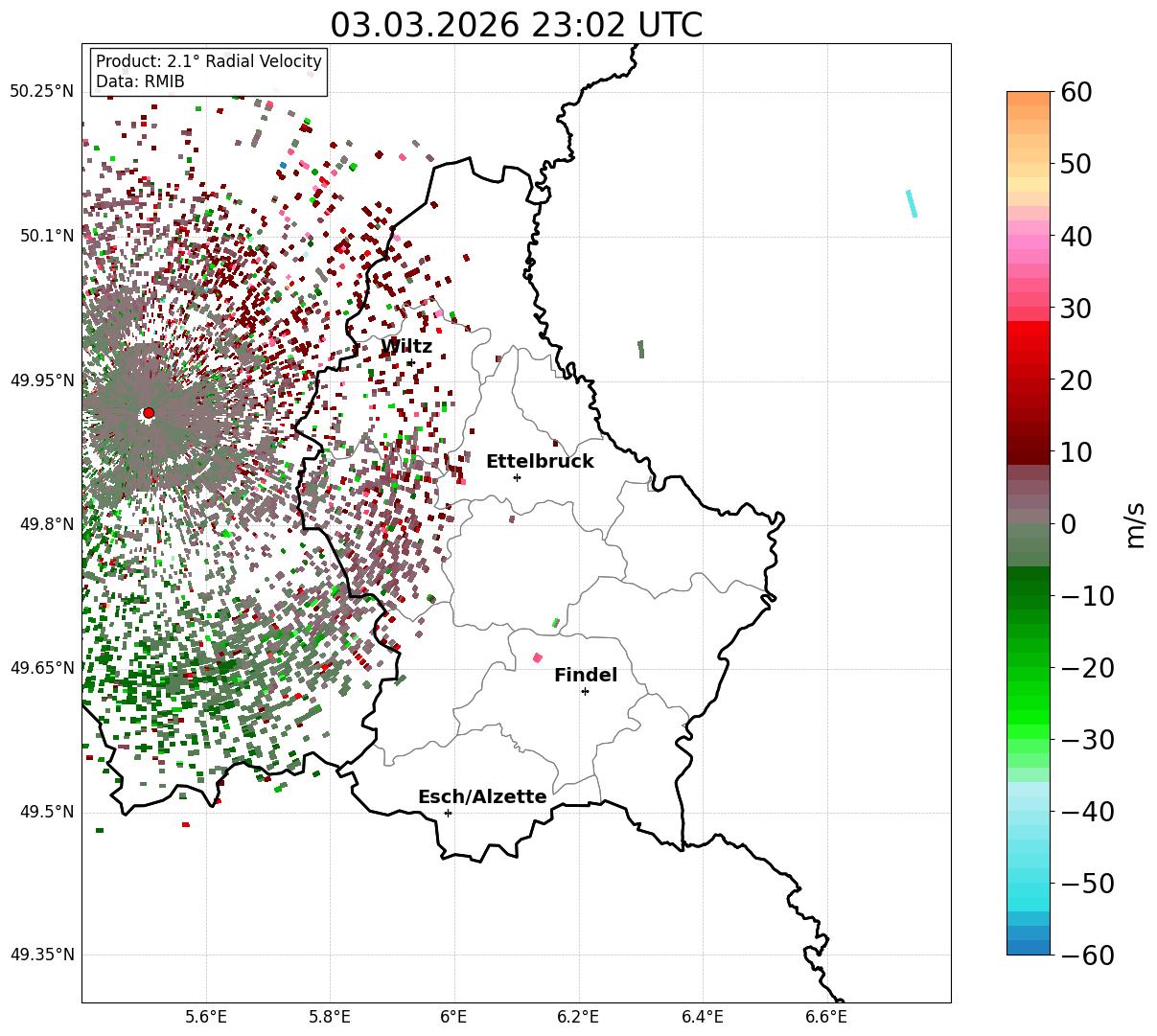Click the 49.8°N latitude label

pyautogui.click(x=46, y=524)
